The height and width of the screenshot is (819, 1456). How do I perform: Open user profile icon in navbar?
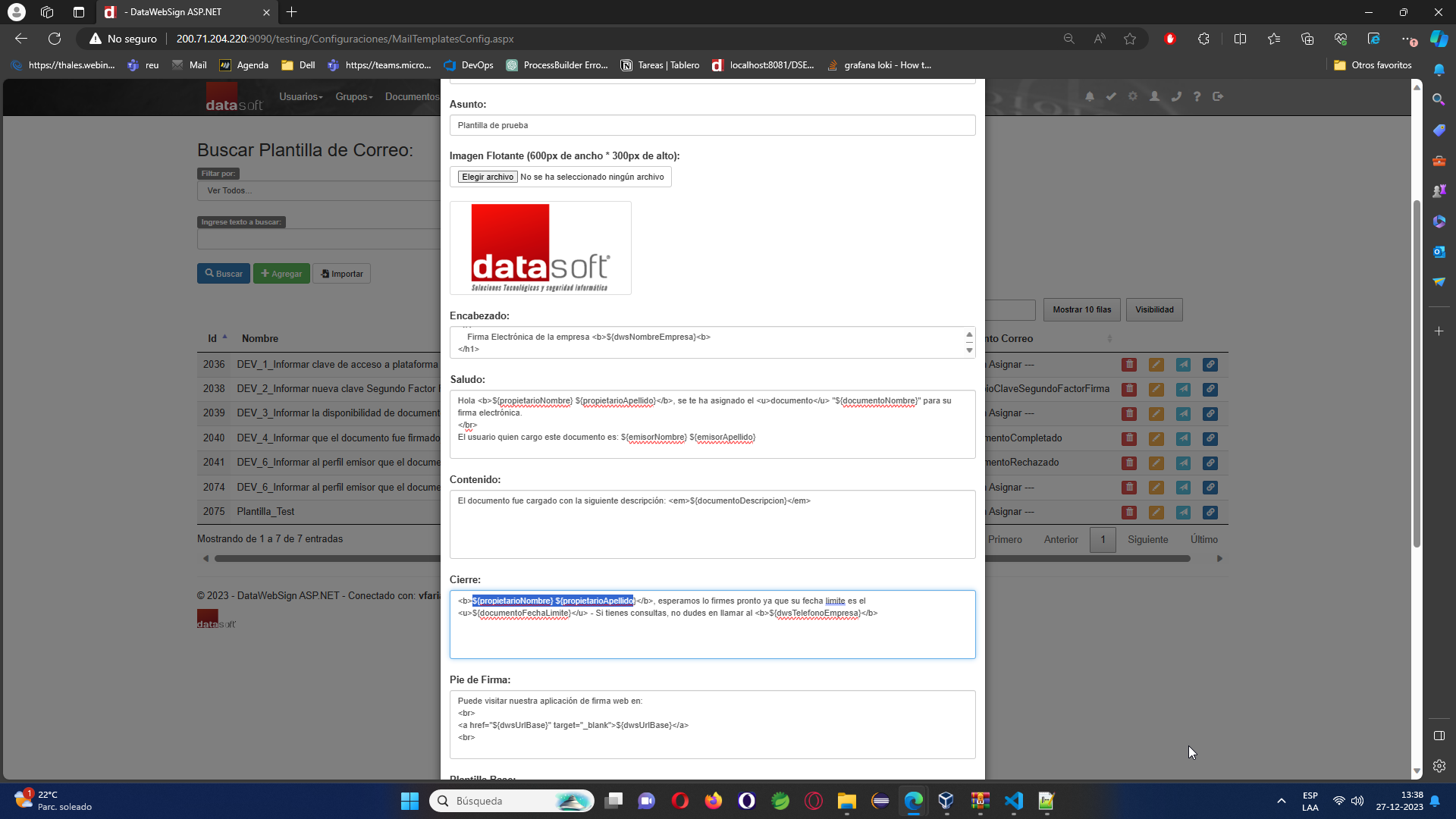[1154, 96]
